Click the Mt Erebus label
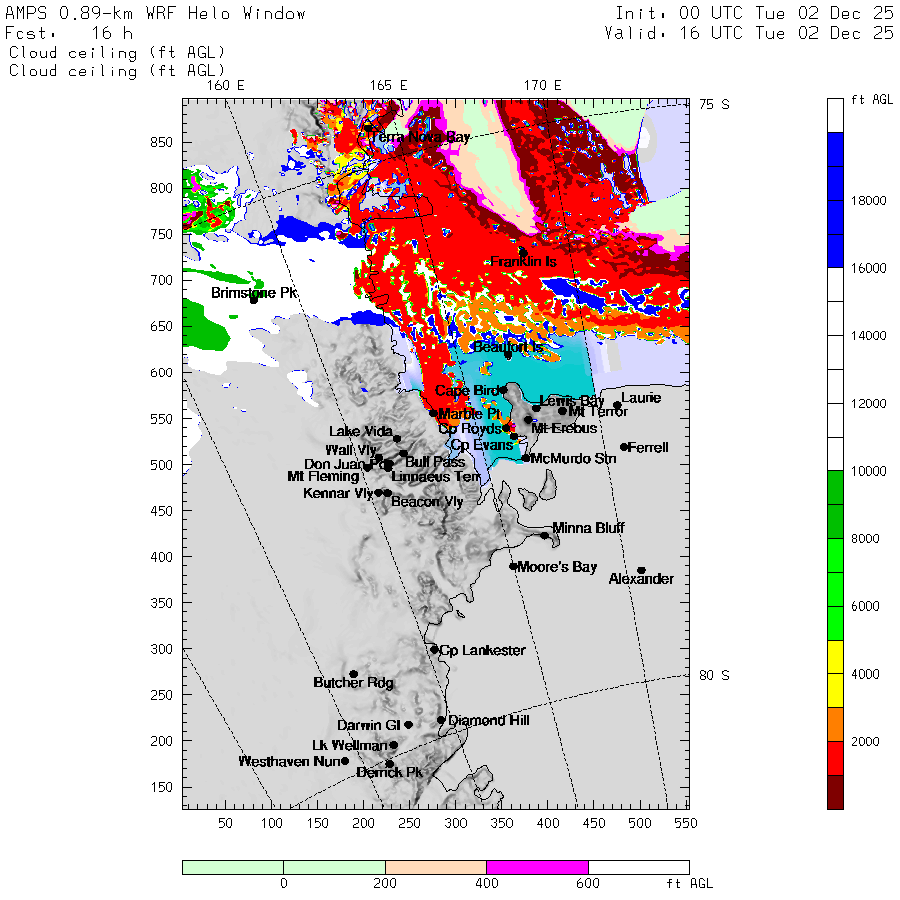The height and width of the screenshot is (900, 900). point(565,428)
